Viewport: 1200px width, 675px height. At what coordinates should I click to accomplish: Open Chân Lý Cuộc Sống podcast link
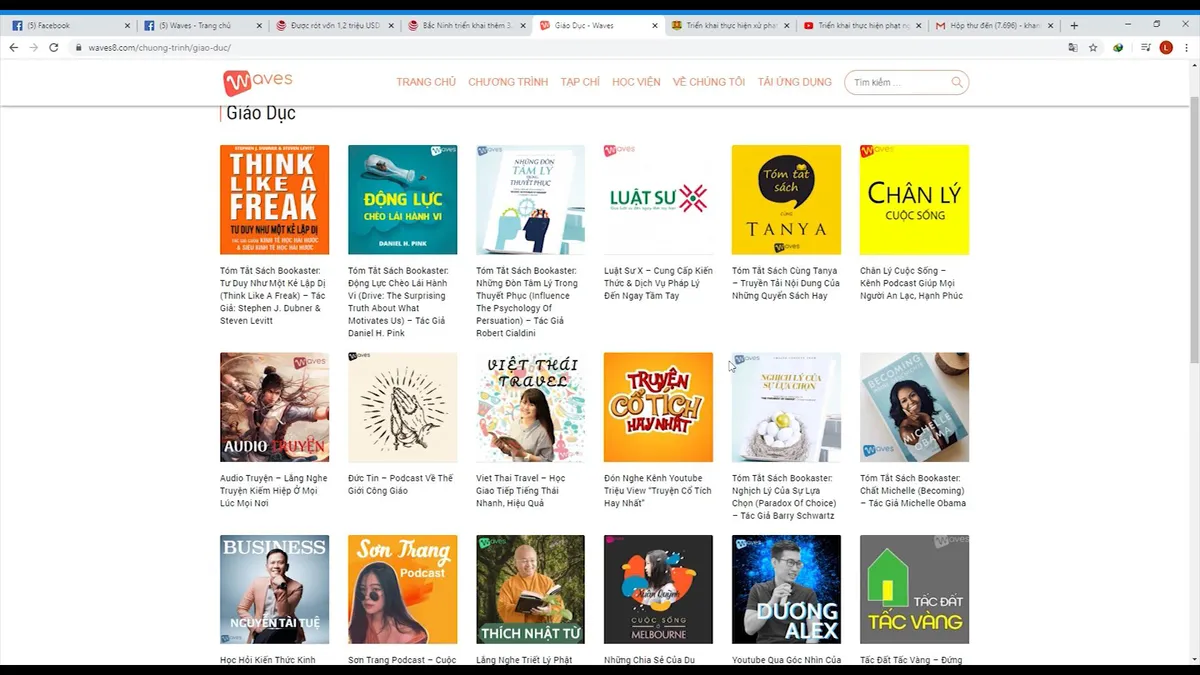912,283
